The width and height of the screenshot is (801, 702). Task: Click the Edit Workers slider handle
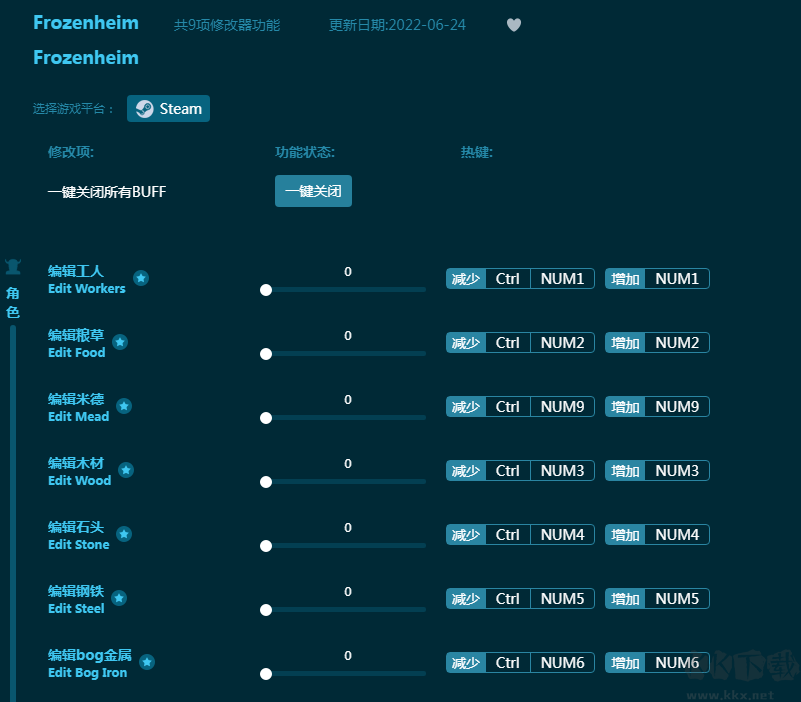266,290
